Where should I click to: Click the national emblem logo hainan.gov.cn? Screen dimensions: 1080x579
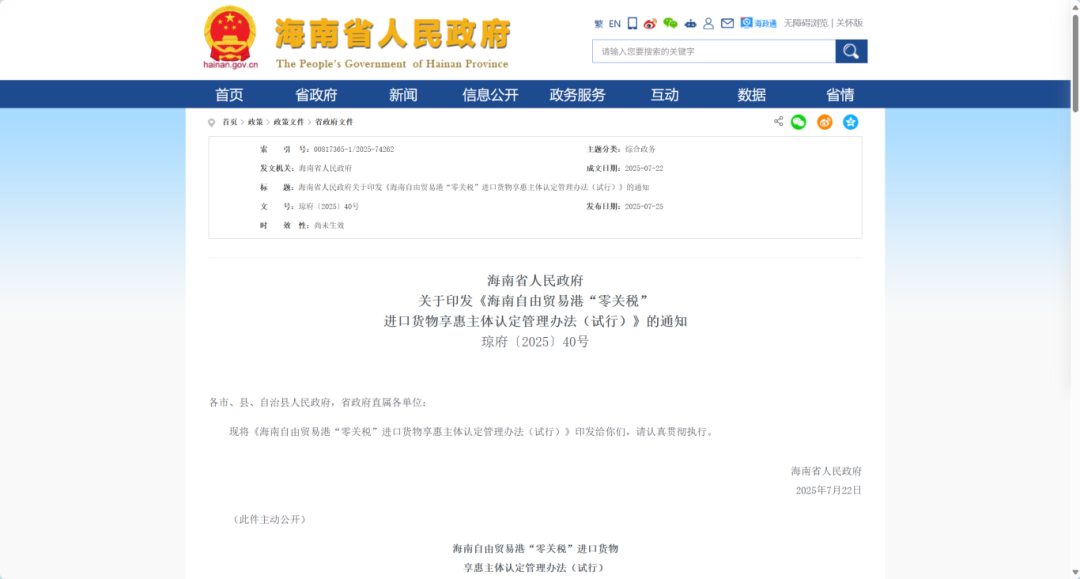point(230,37)
